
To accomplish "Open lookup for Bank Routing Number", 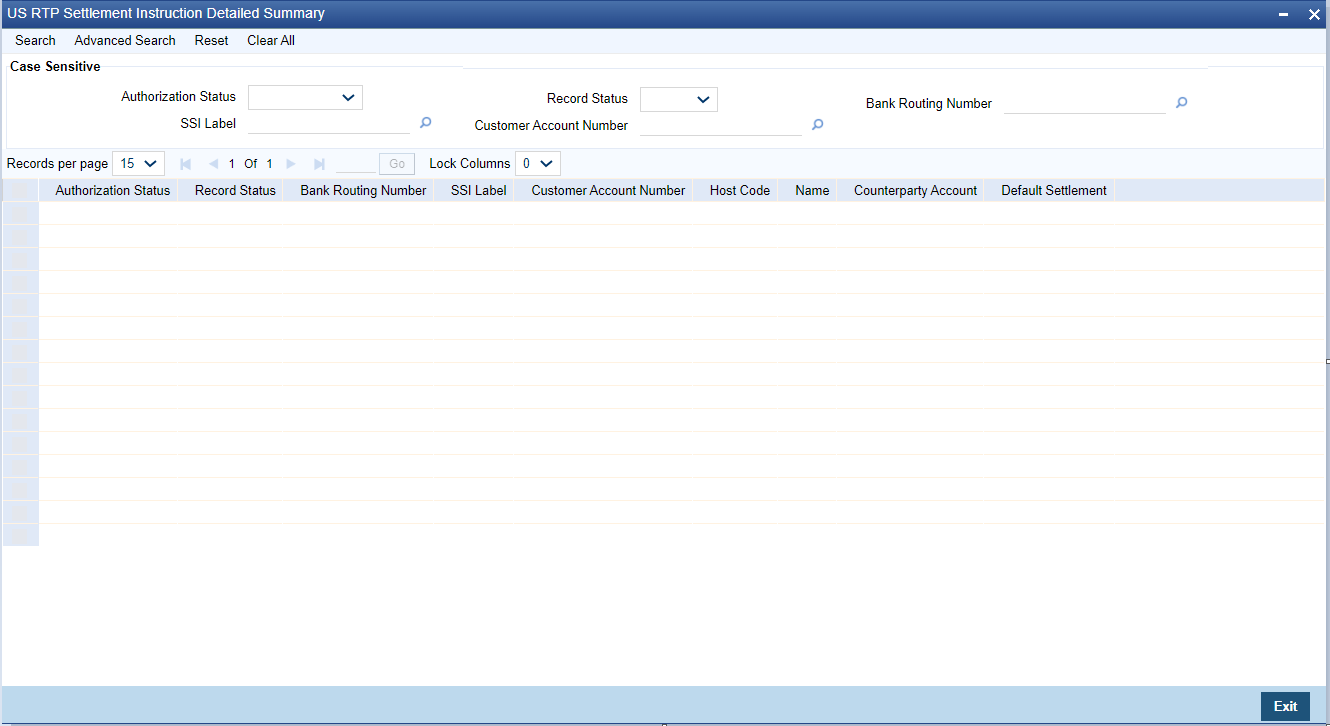I will tap(1181, 103).
